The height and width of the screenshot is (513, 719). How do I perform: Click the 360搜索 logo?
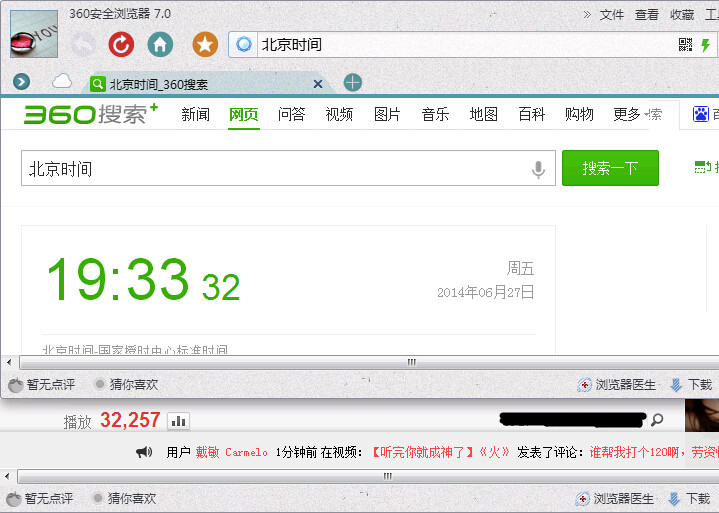pyautogui.click(x=91, y=114)
